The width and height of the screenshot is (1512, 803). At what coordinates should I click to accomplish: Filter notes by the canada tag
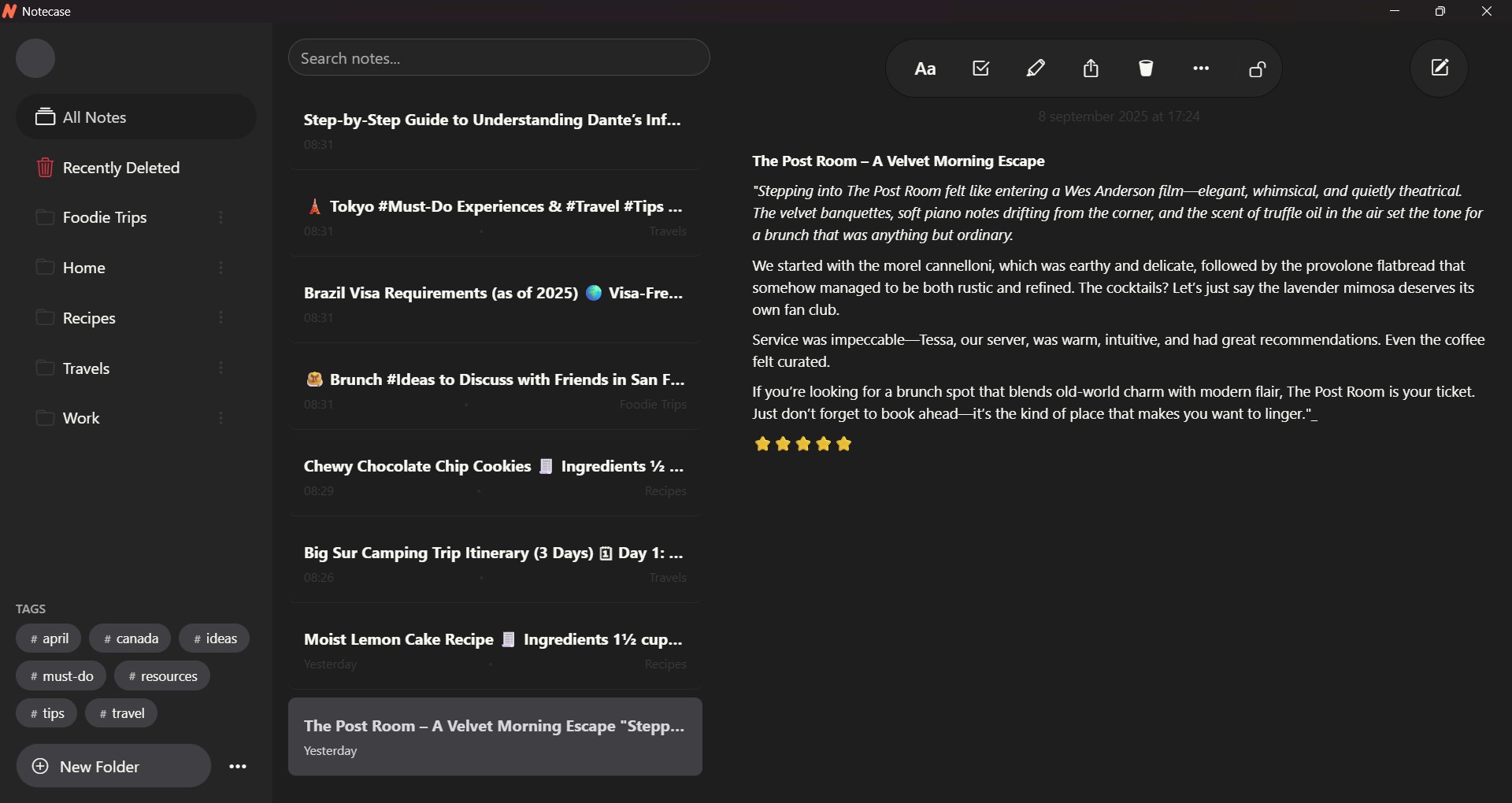130,638
